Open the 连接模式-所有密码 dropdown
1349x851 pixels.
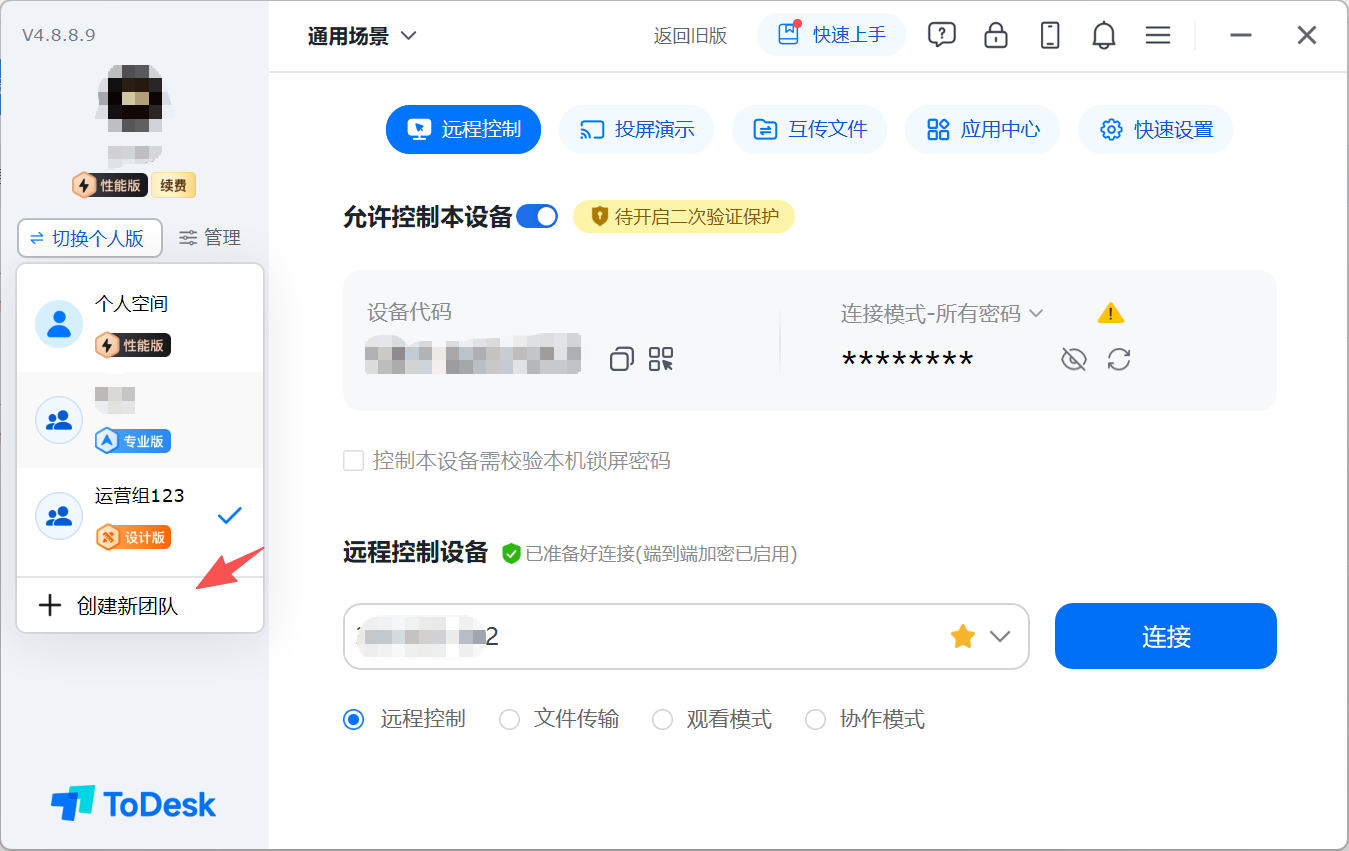click(941, 313)
